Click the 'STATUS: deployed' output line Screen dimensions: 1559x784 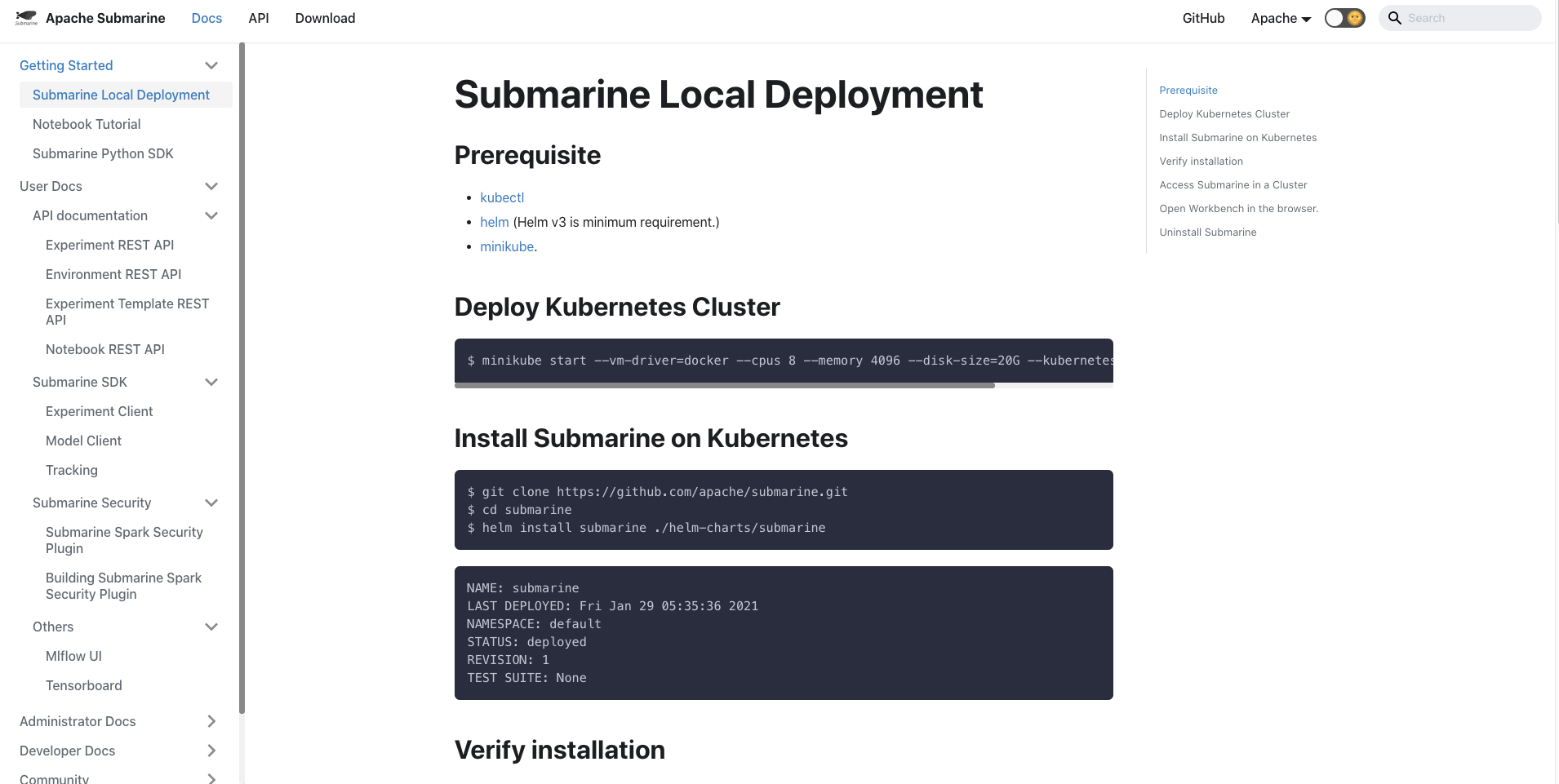[526, 642]
